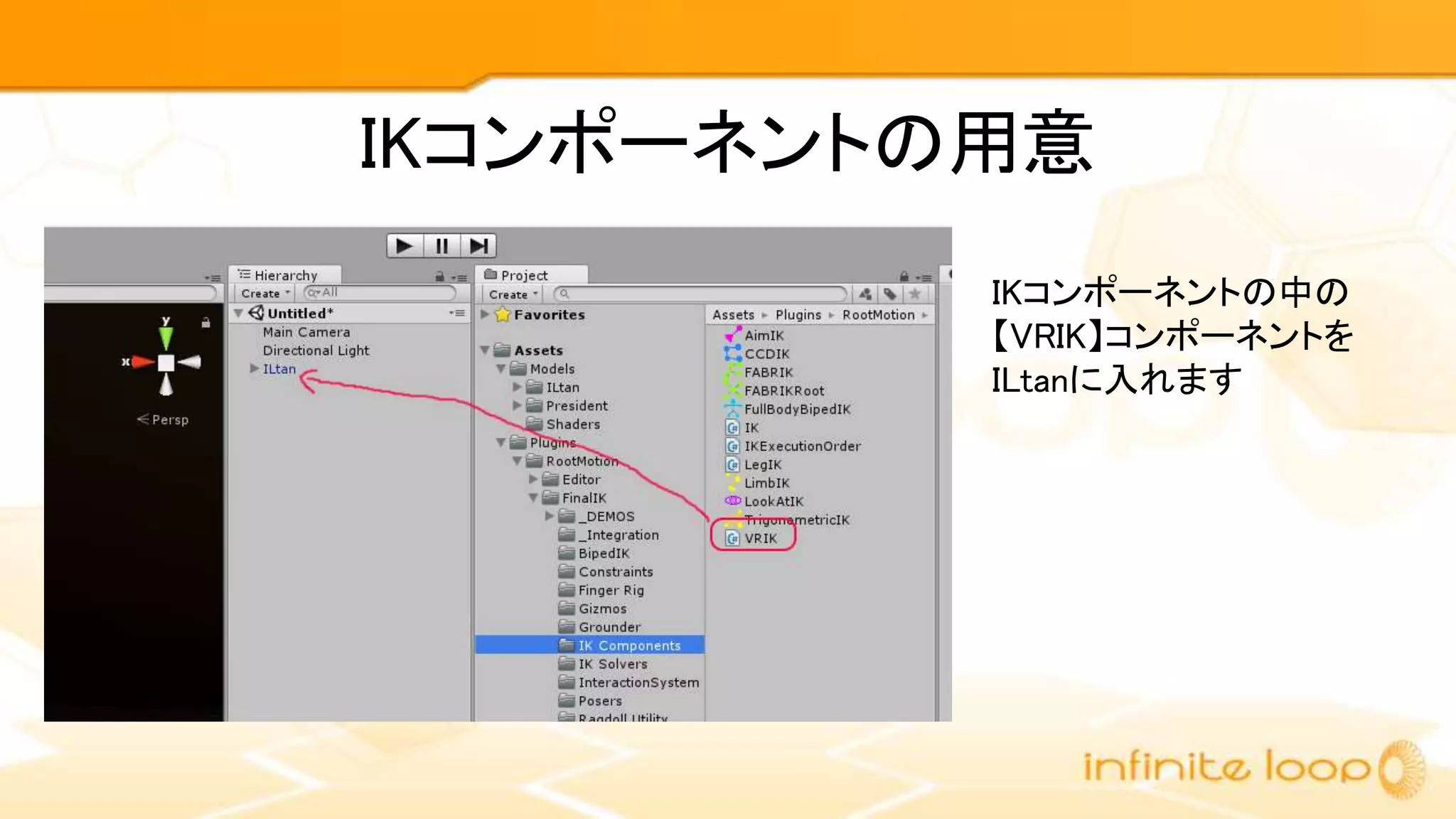Click save search star icon in Project
1456x819 pixels.
pyautogui.click(x=915, y=294)
